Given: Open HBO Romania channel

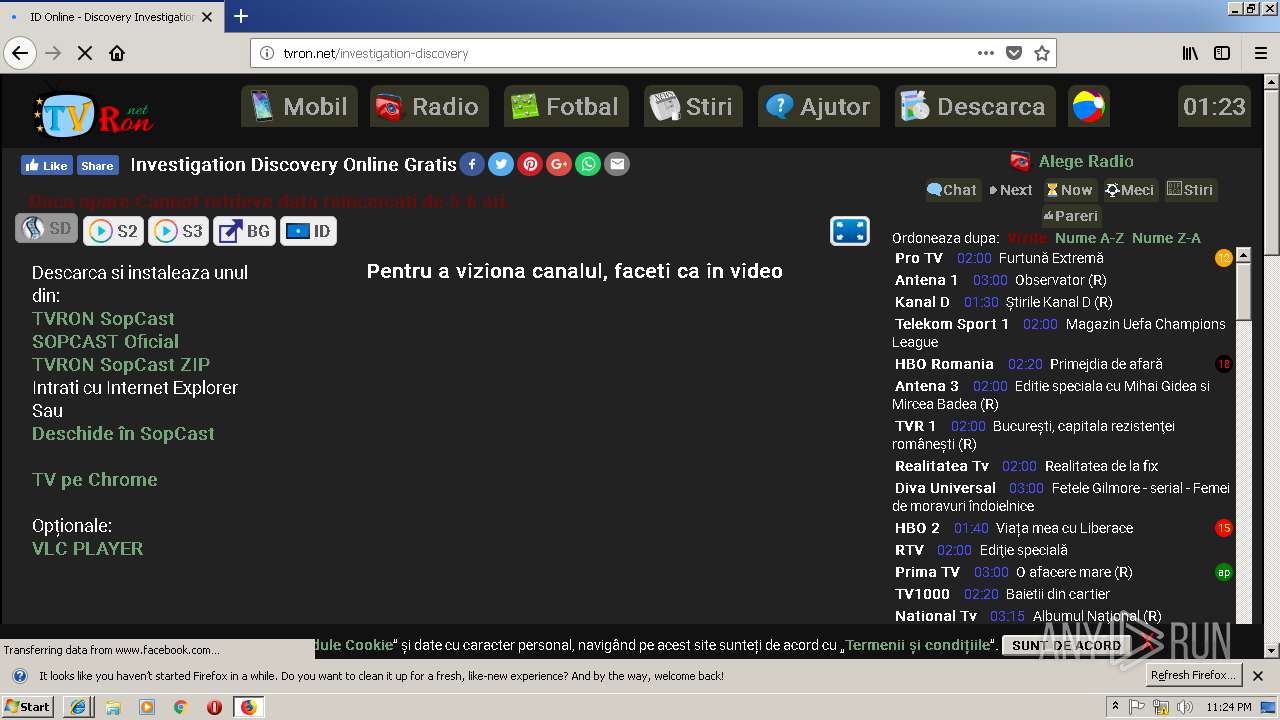Looking at the screenshot, I should [x=944, y=364].
